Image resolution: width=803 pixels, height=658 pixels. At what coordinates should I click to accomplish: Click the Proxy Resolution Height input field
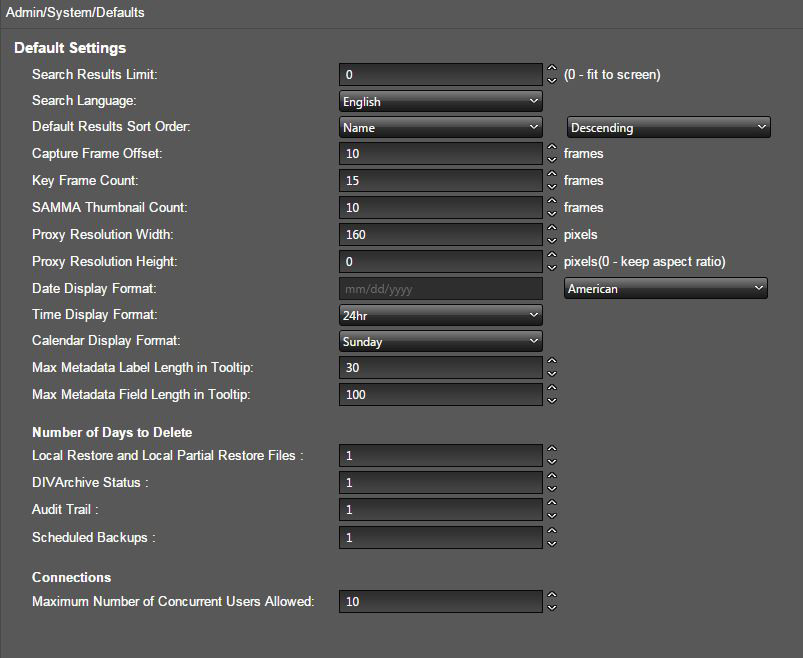point(440,262)
